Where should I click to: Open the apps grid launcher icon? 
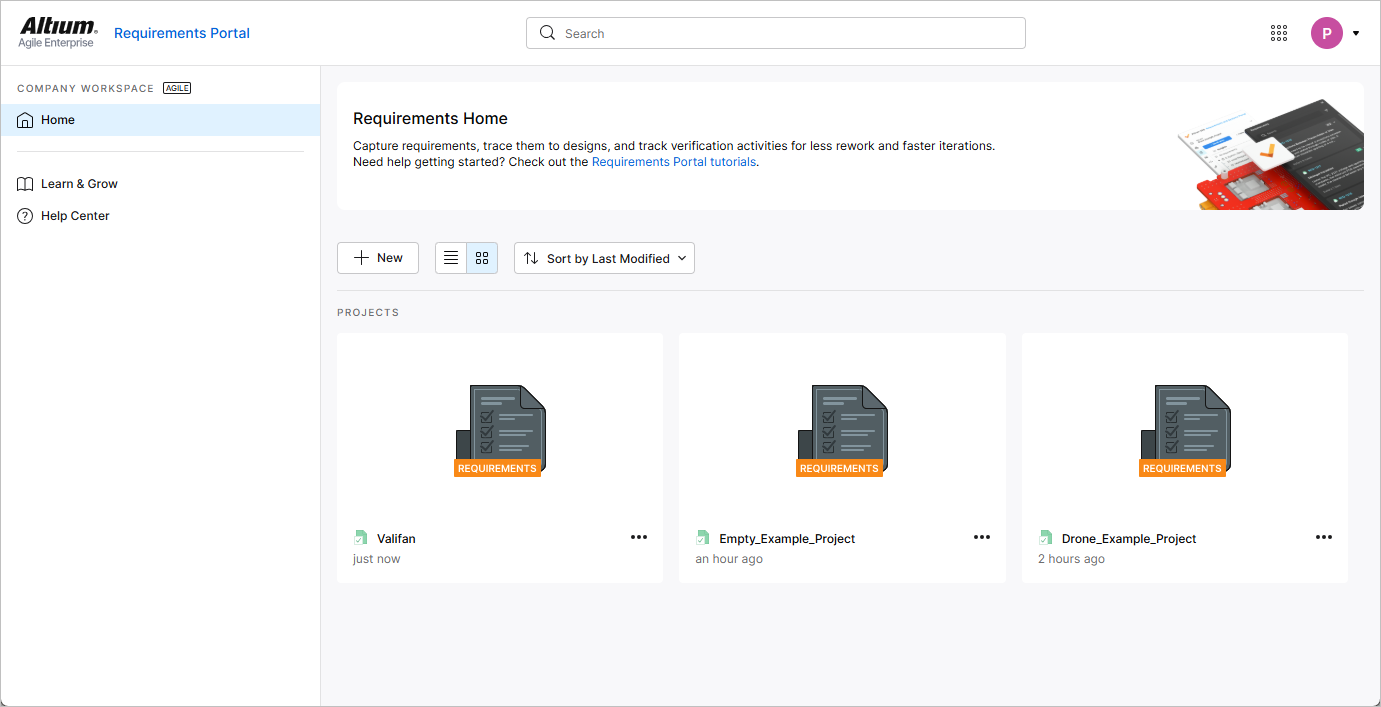1278,33
